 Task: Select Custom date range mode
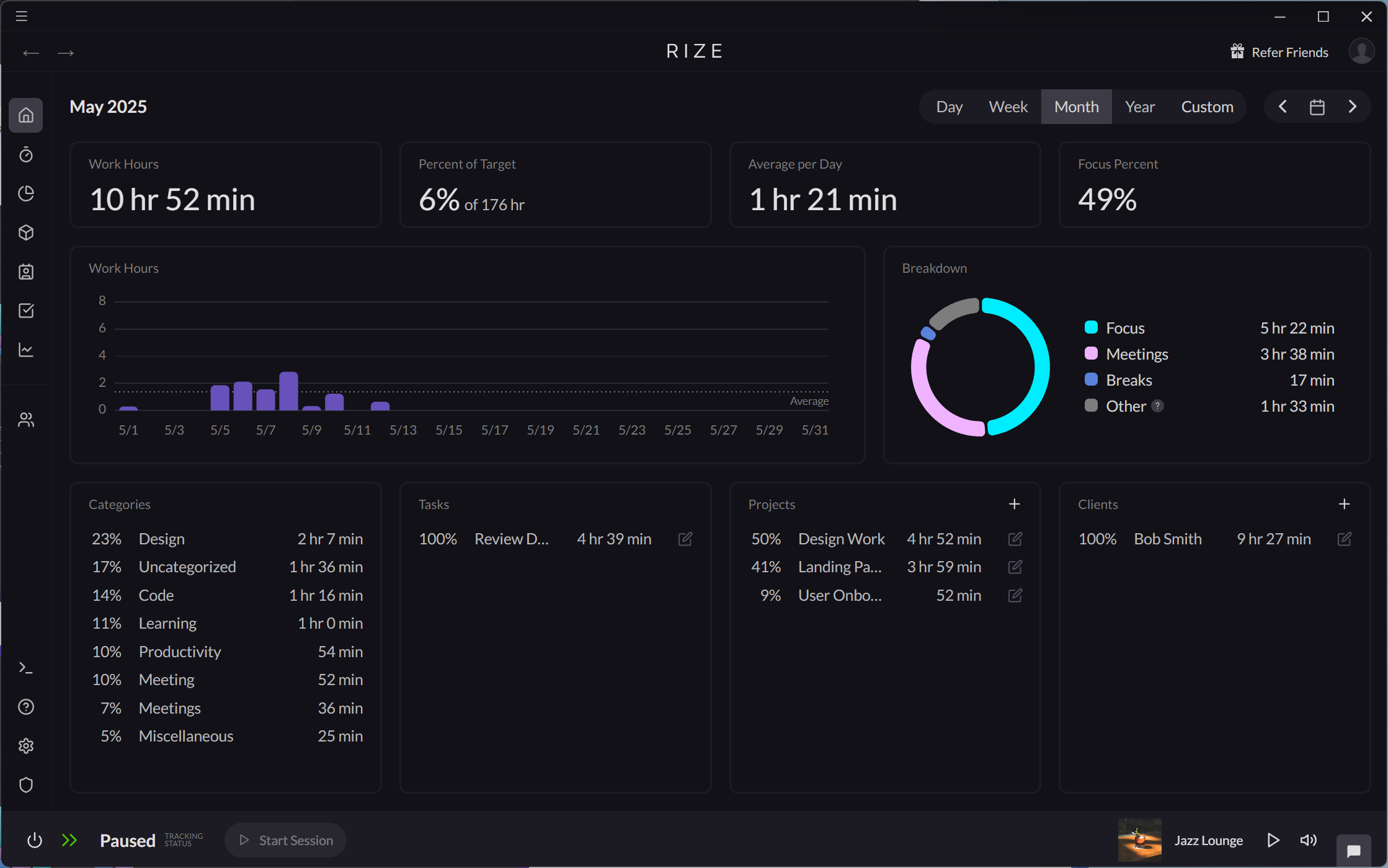tap(1207, 106)
